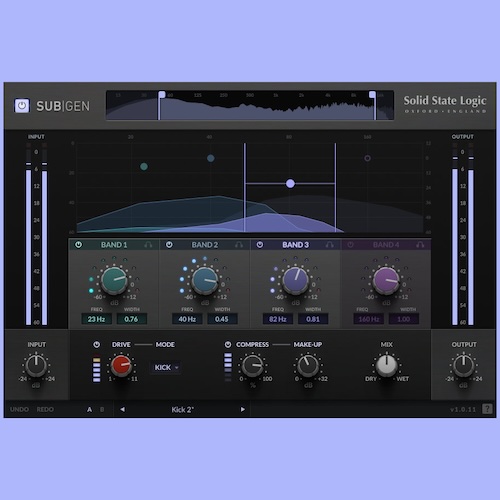Open the KICK mode dropdown
Screen dimensions: 500x500
pyautogui.click(x=166, y=367)
